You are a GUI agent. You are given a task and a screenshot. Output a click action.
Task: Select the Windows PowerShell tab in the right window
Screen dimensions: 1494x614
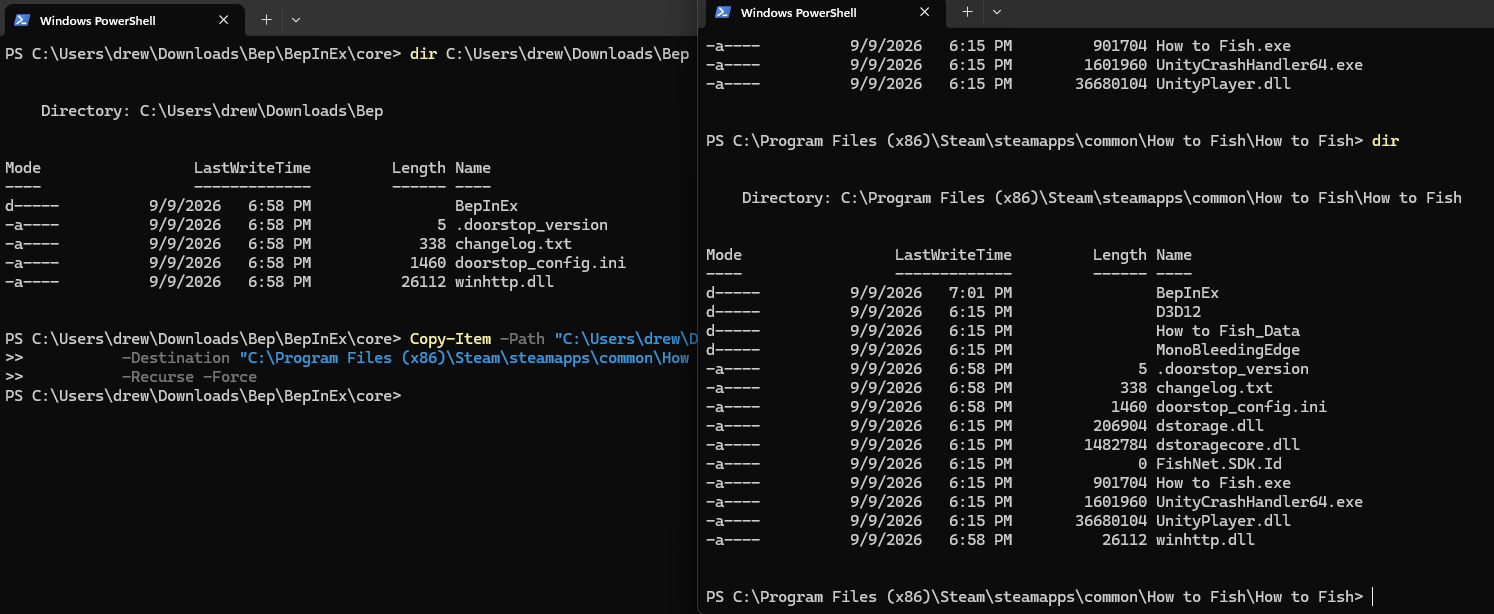(824, 12)
